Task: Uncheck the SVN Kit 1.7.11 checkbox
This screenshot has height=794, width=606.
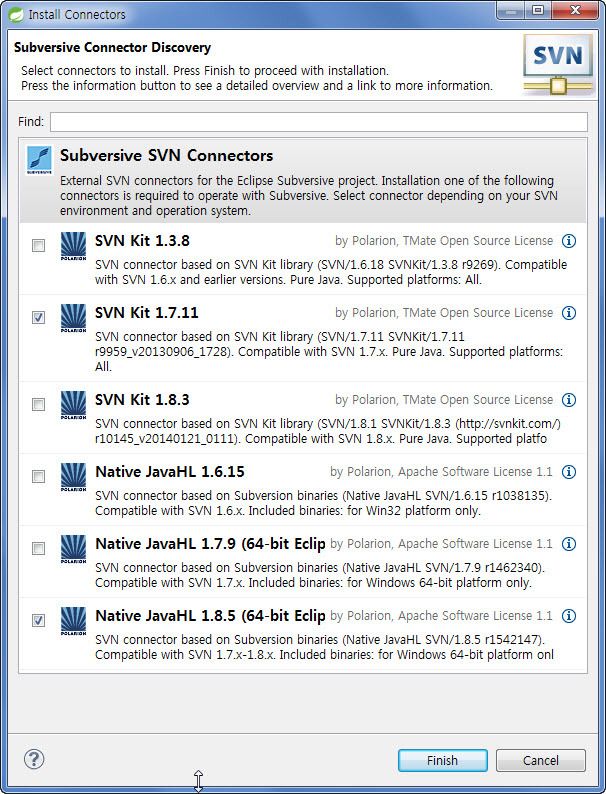Action: click(x=38, y=317)
